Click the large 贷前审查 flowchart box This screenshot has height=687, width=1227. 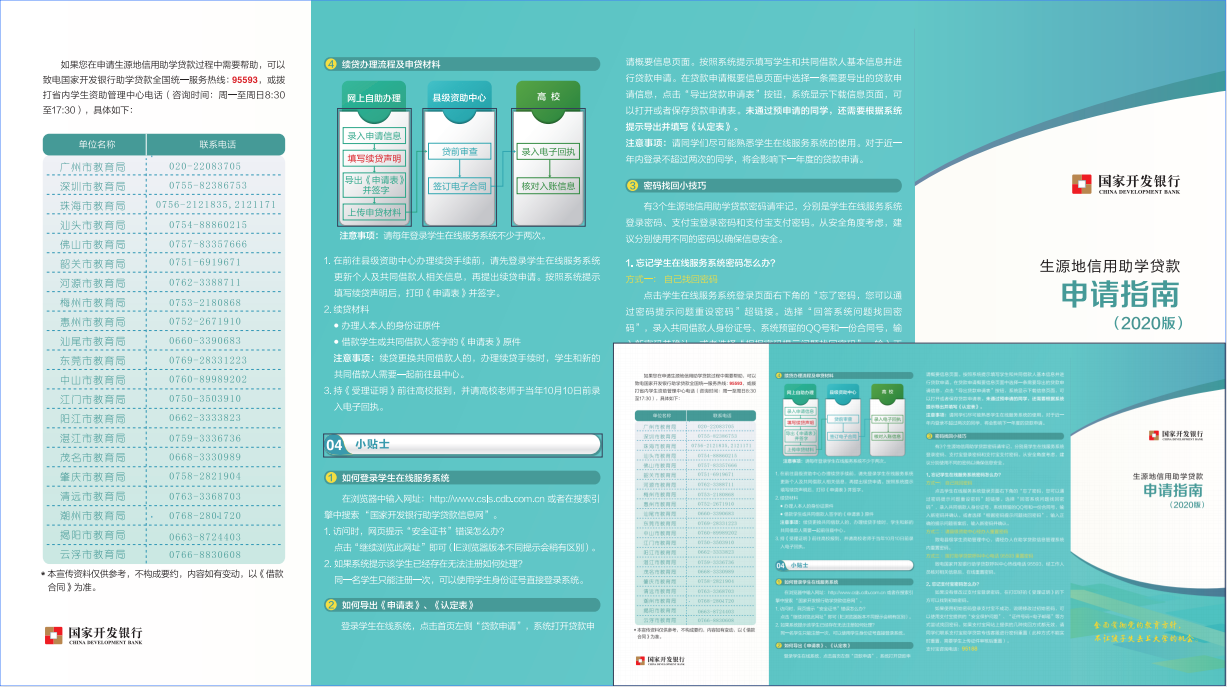459,152
